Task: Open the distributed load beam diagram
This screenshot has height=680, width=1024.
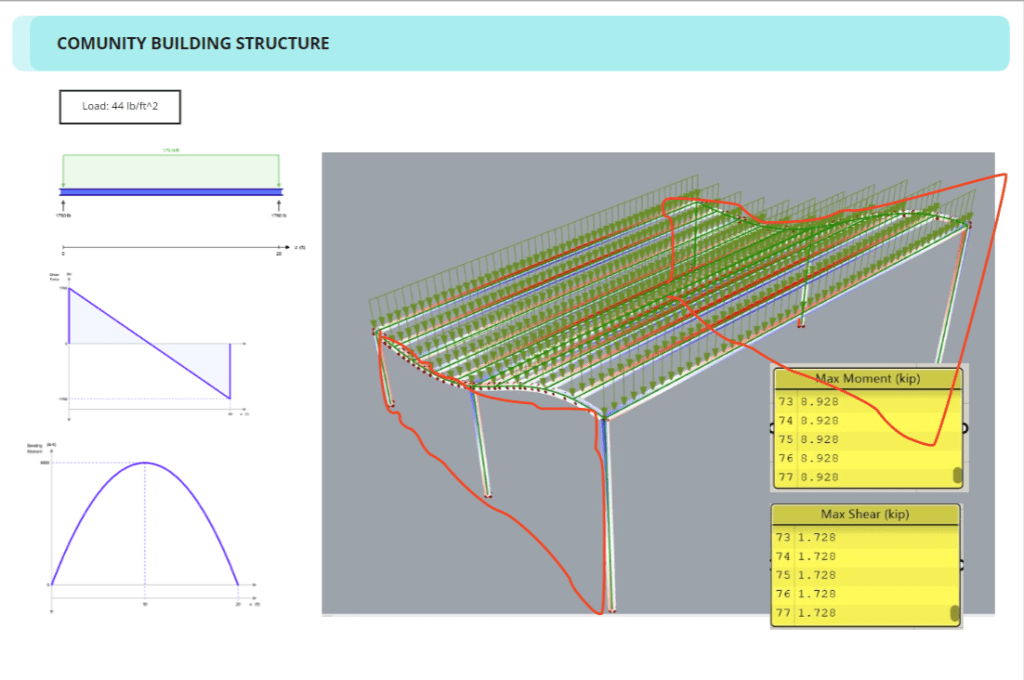Action: tap(171, 180)
